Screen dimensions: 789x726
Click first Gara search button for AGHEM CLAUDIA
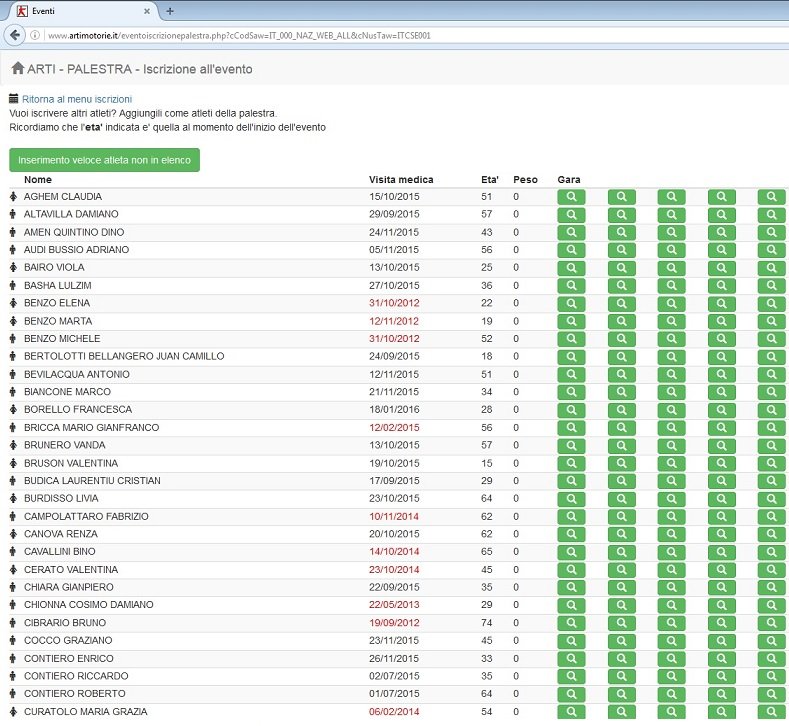pos(571,197)
